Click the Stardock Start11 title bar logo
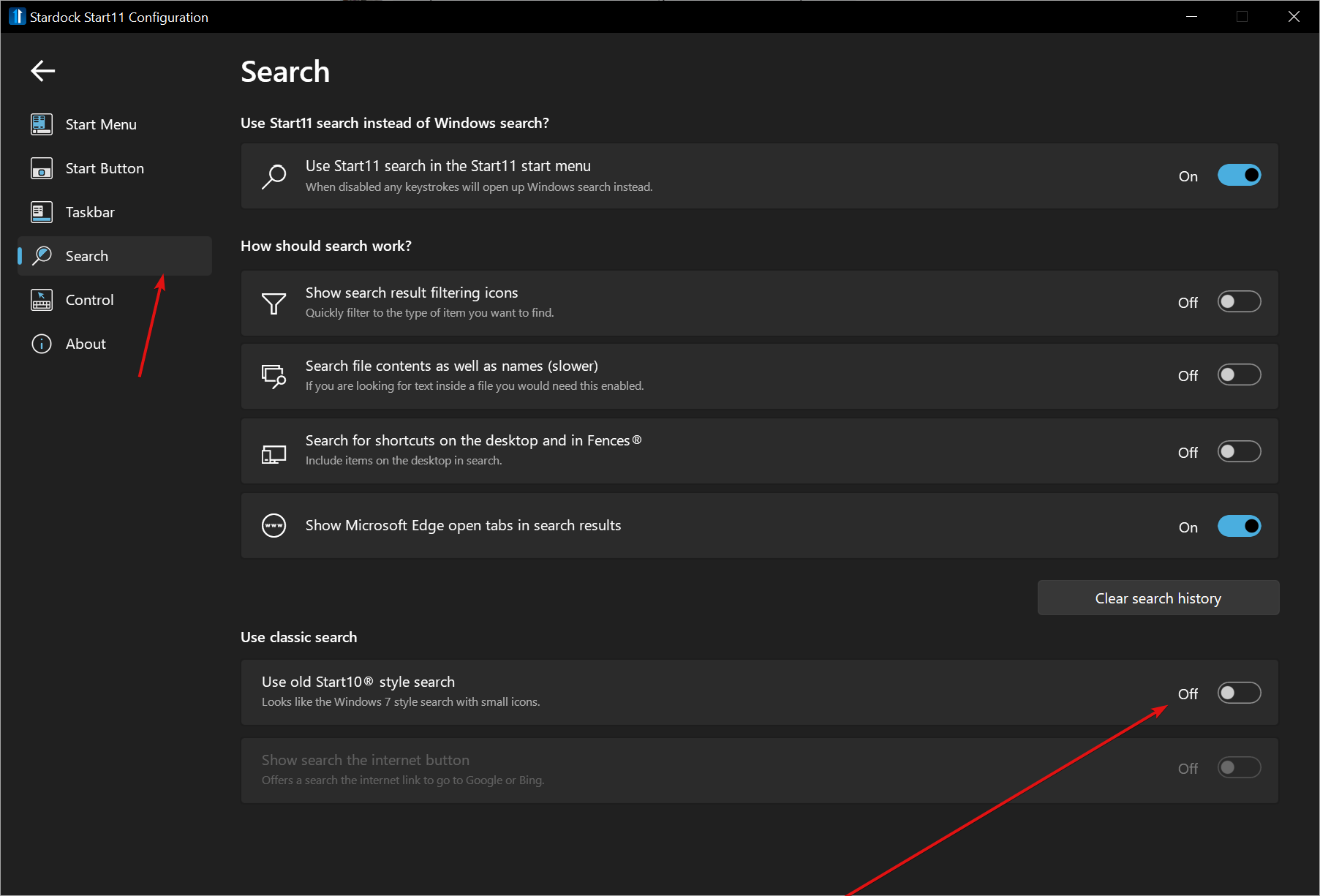 (17, 16)
